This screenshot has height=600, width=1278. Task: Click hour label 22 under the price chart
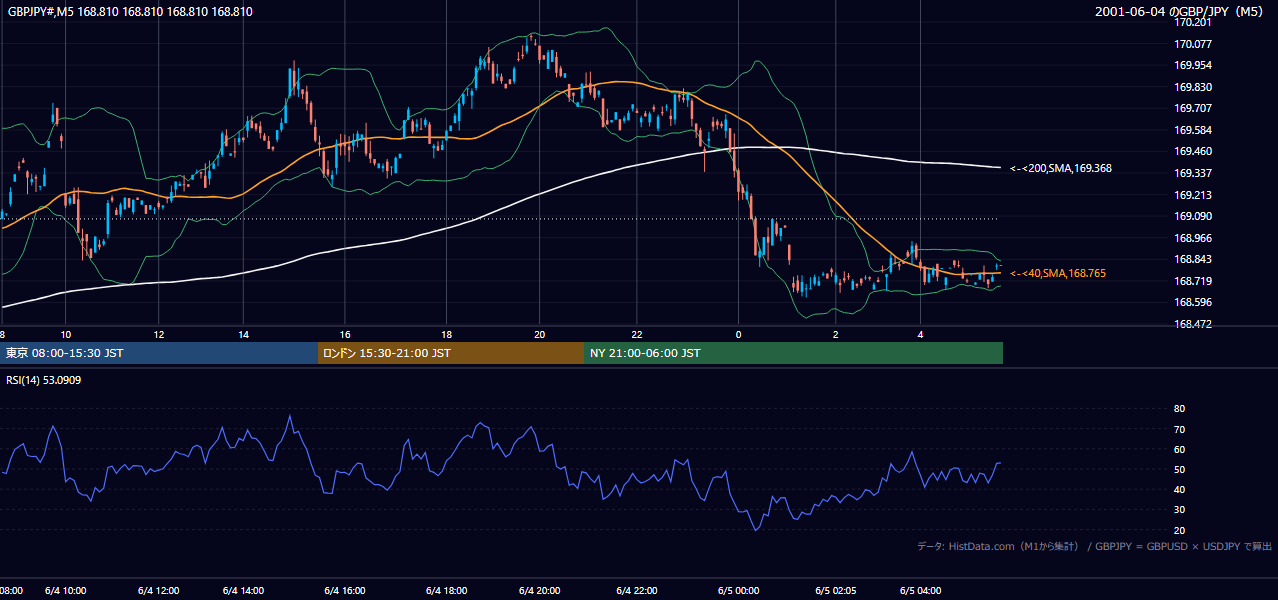click(x=637, y=334)
